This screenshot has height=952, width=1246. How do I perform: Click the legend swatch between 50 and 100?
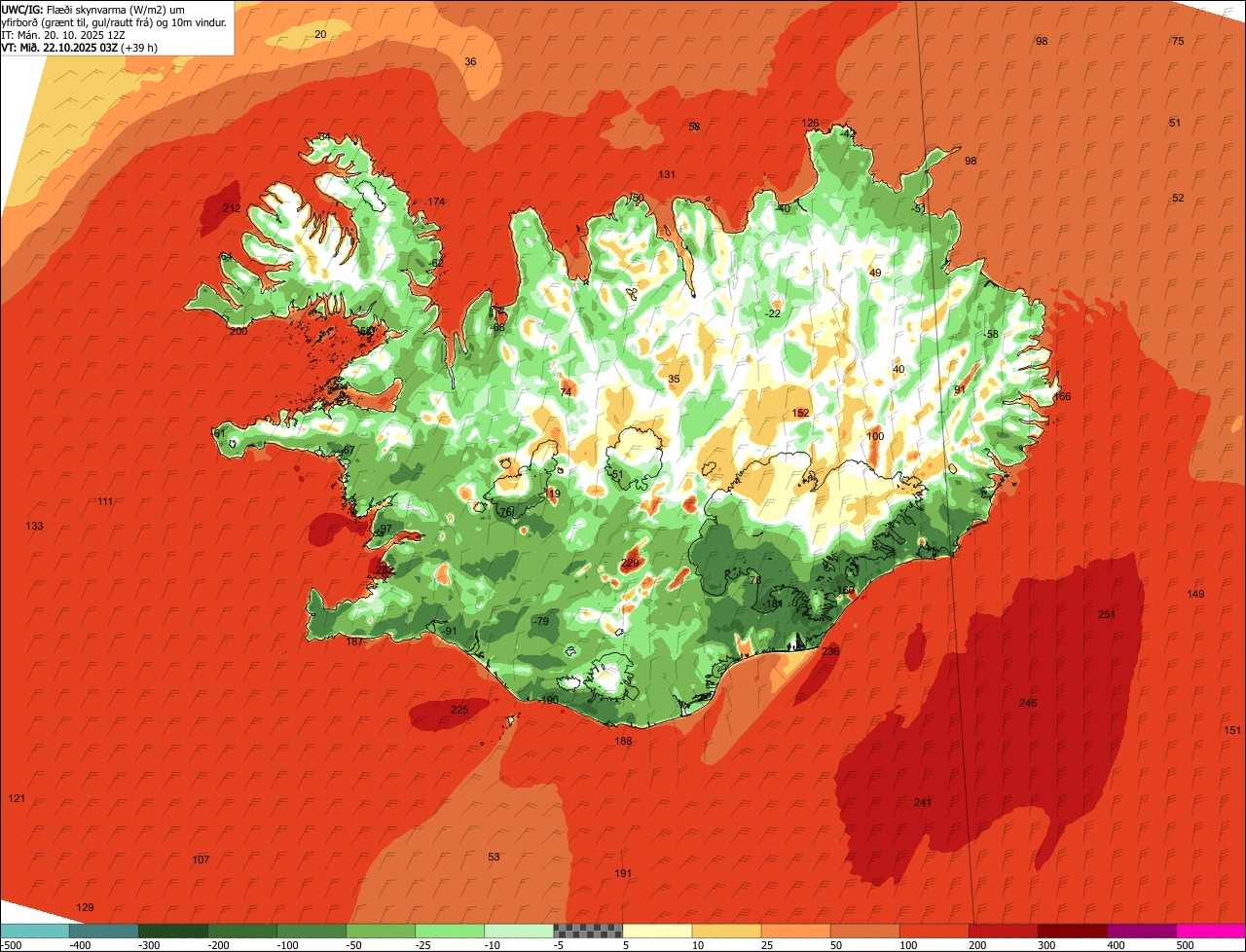click(x=863, y=931)
